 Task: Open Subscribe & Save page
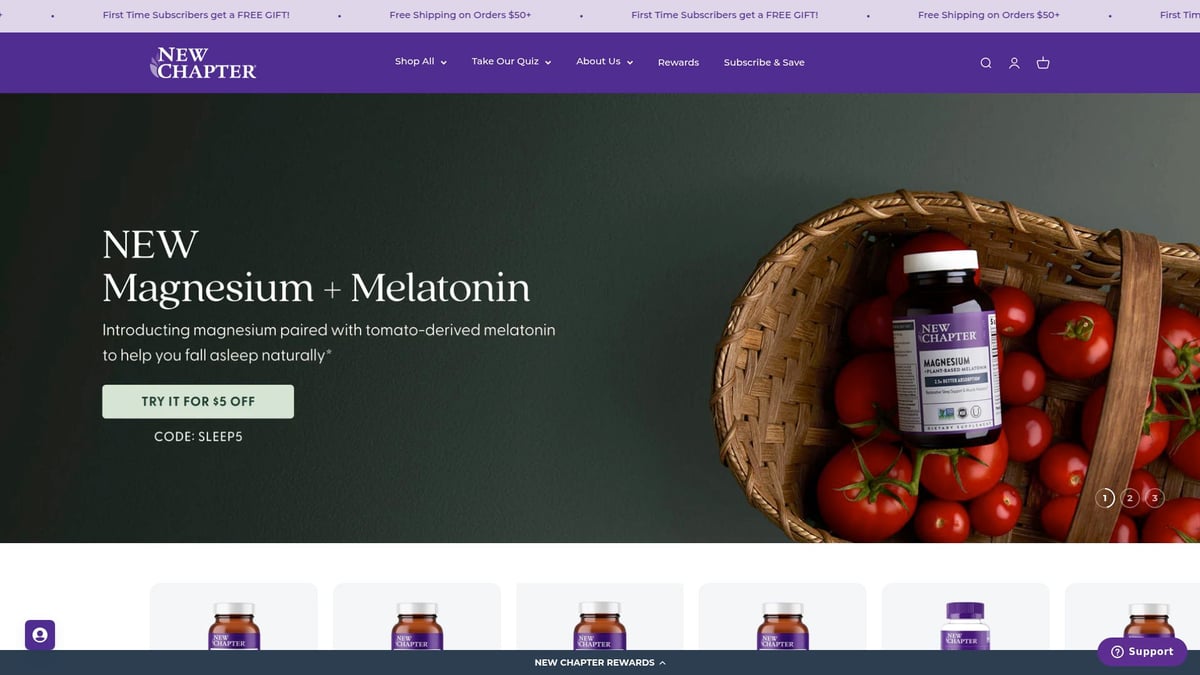pyautogui.click(x=764, y=62)
